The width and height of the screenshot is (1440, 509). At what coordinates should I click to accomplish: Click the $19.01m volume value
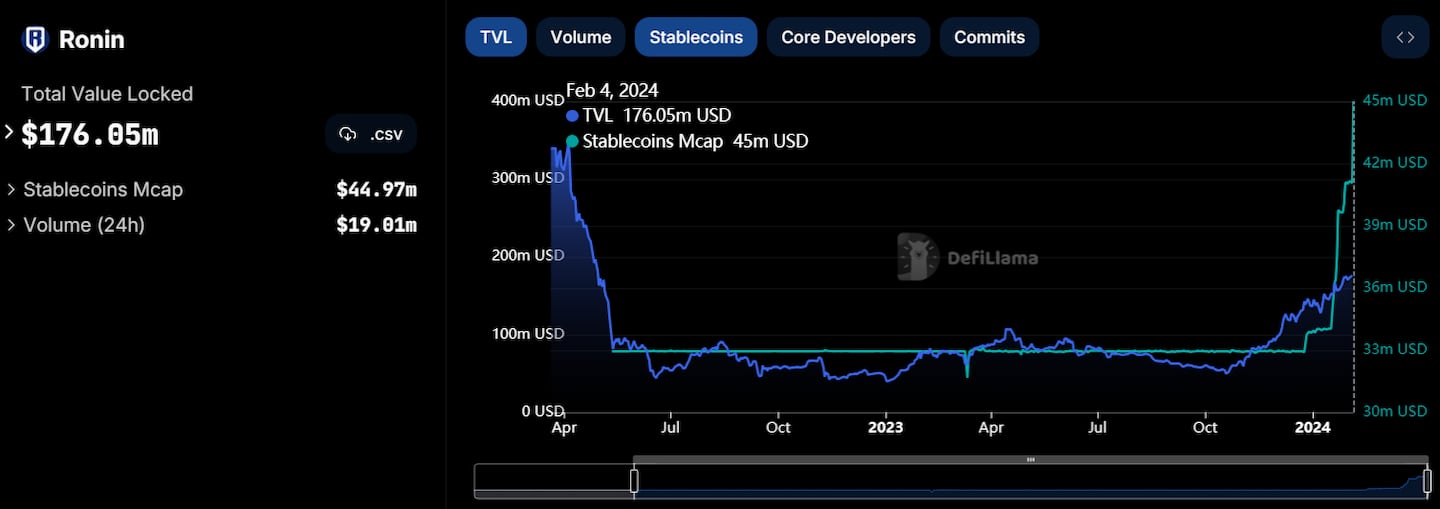[x=376, y=225]
